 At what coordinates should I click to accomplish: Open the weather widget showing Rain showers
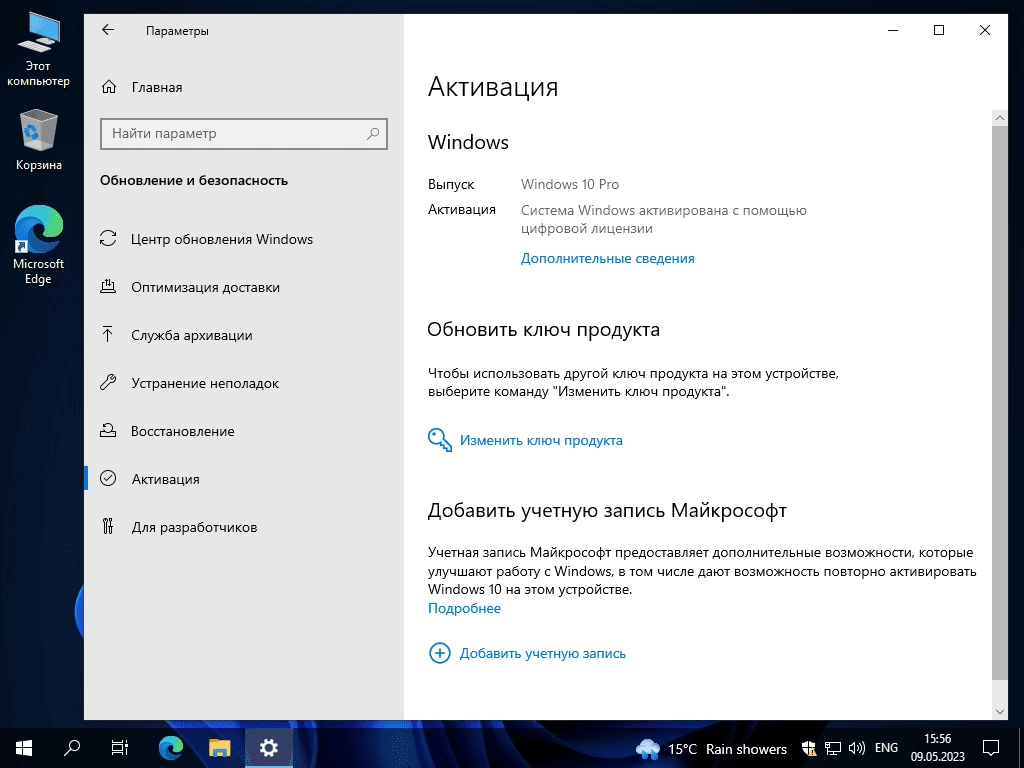711,748
